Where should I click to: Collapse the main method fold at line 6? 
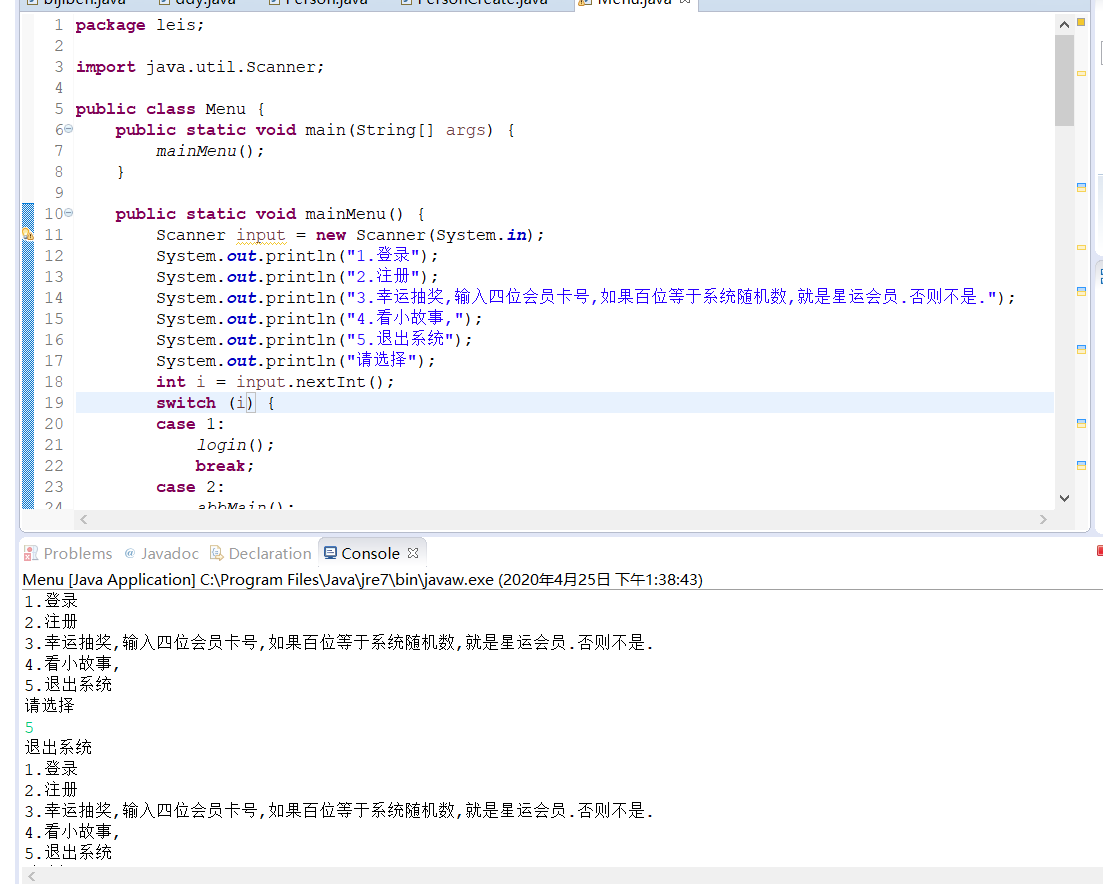[68, 129]
